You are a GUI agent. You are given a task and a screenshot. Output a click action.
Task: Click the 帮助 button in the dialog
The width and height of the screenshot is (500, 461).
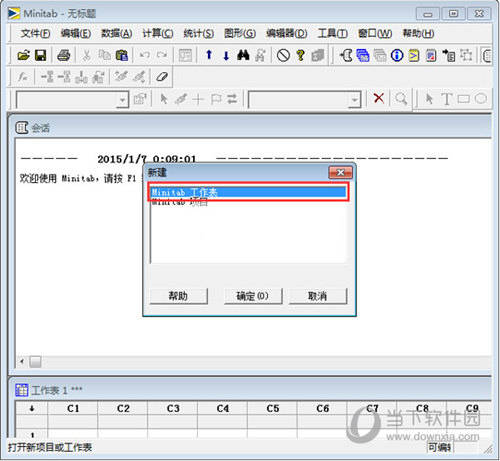click(178, 296)
